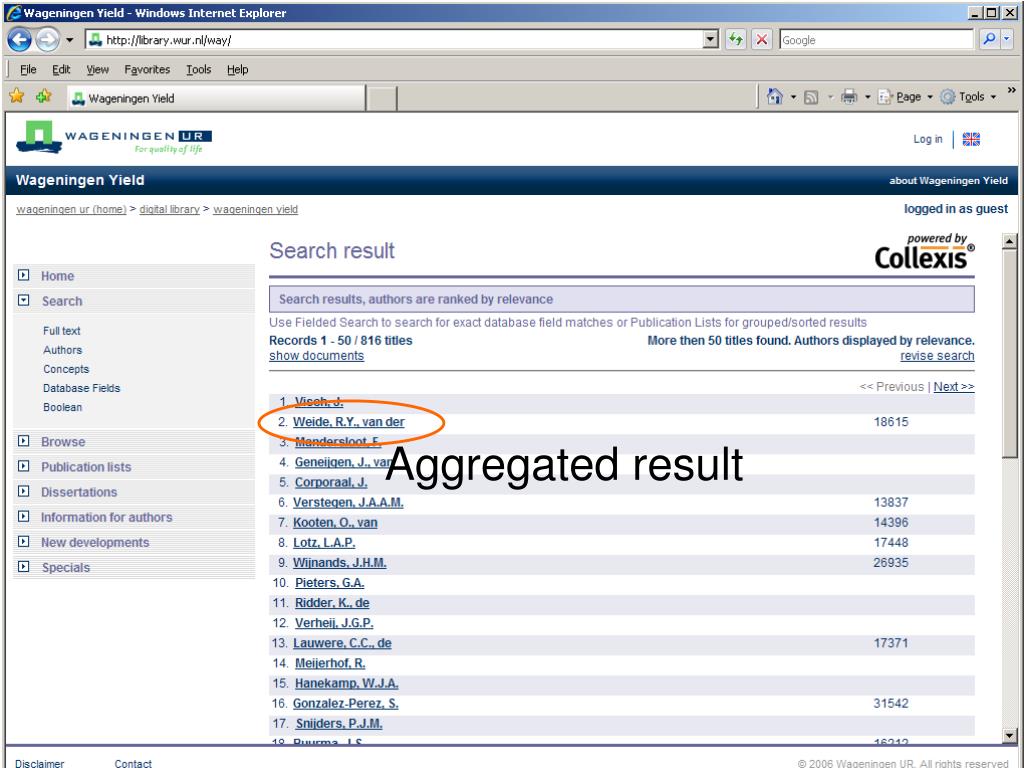Open the Favorites menu
Viewport: 1024px width, 768px height.
tap(147, 69)
